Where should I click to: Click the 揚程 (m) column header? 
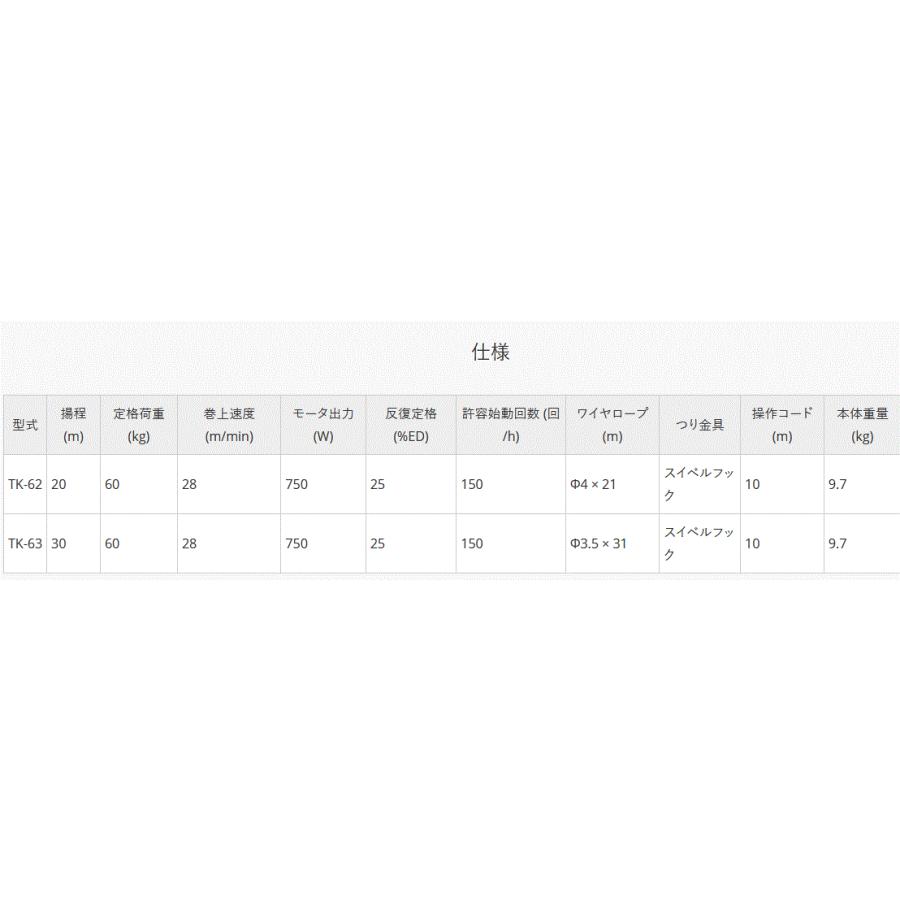(x=73, y=425)
